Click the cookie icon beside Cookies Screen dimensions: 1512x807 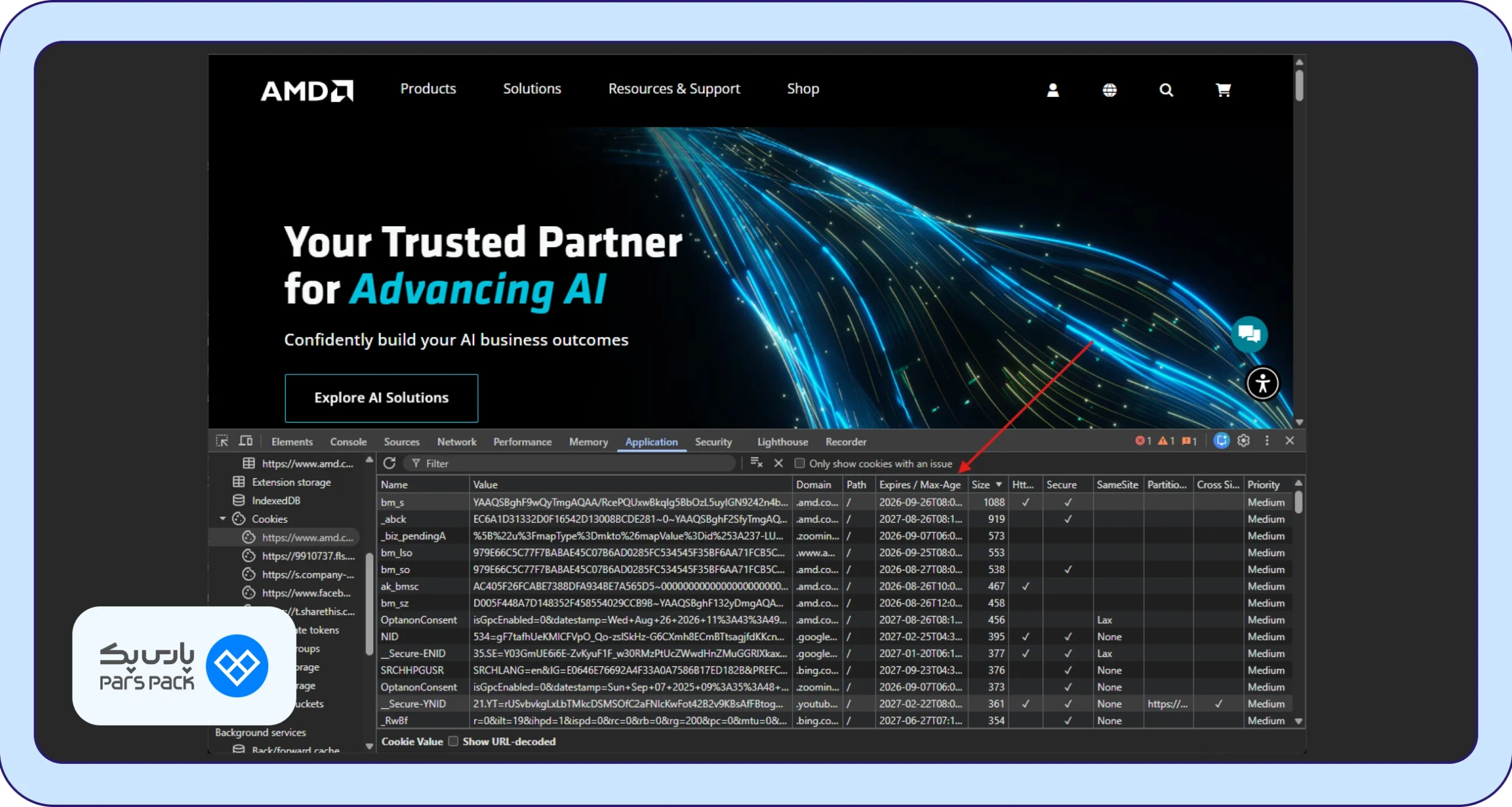pyautogui.click(x=239, y=519)
